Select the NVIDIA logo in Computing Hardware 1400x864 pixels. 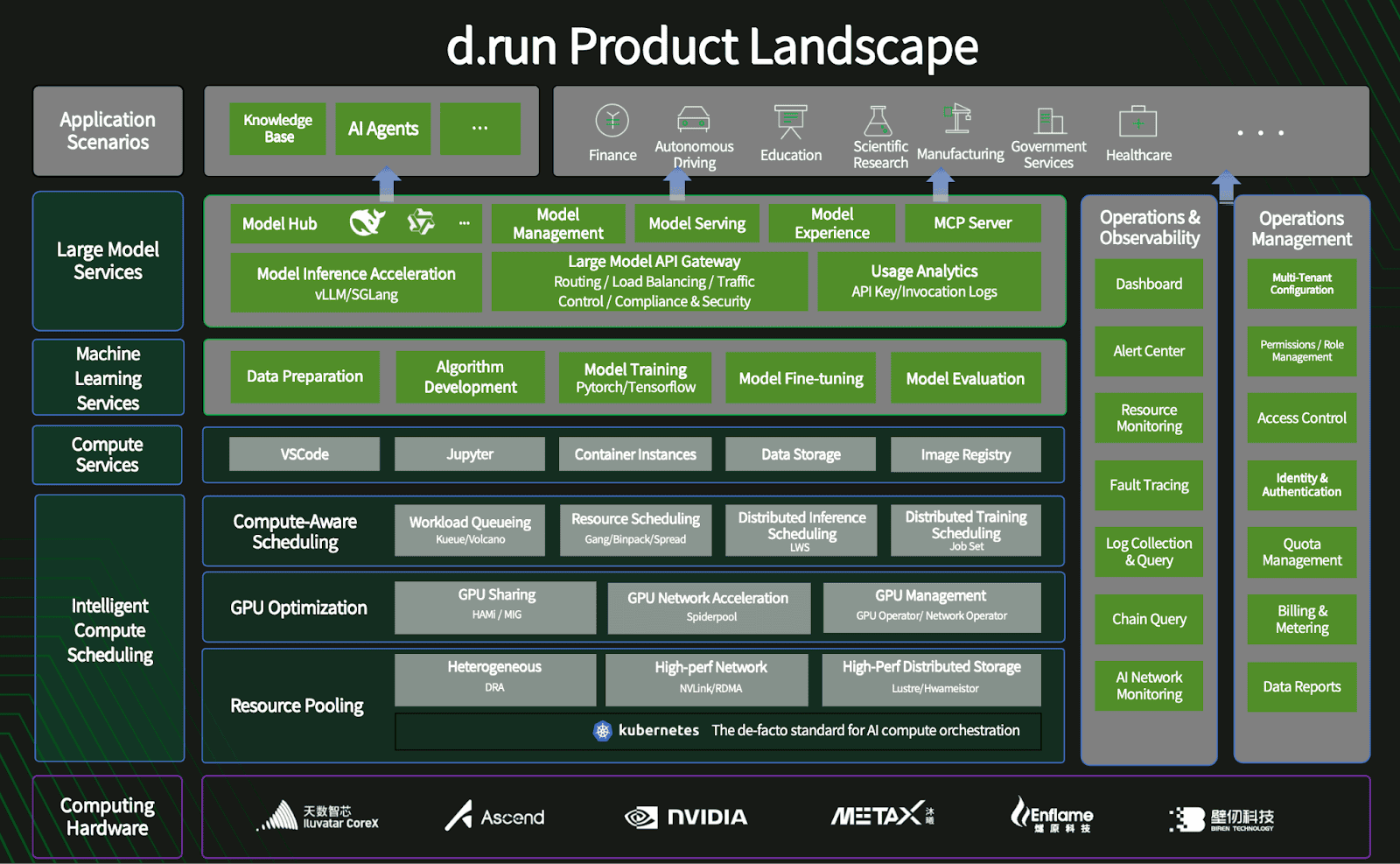687,817
